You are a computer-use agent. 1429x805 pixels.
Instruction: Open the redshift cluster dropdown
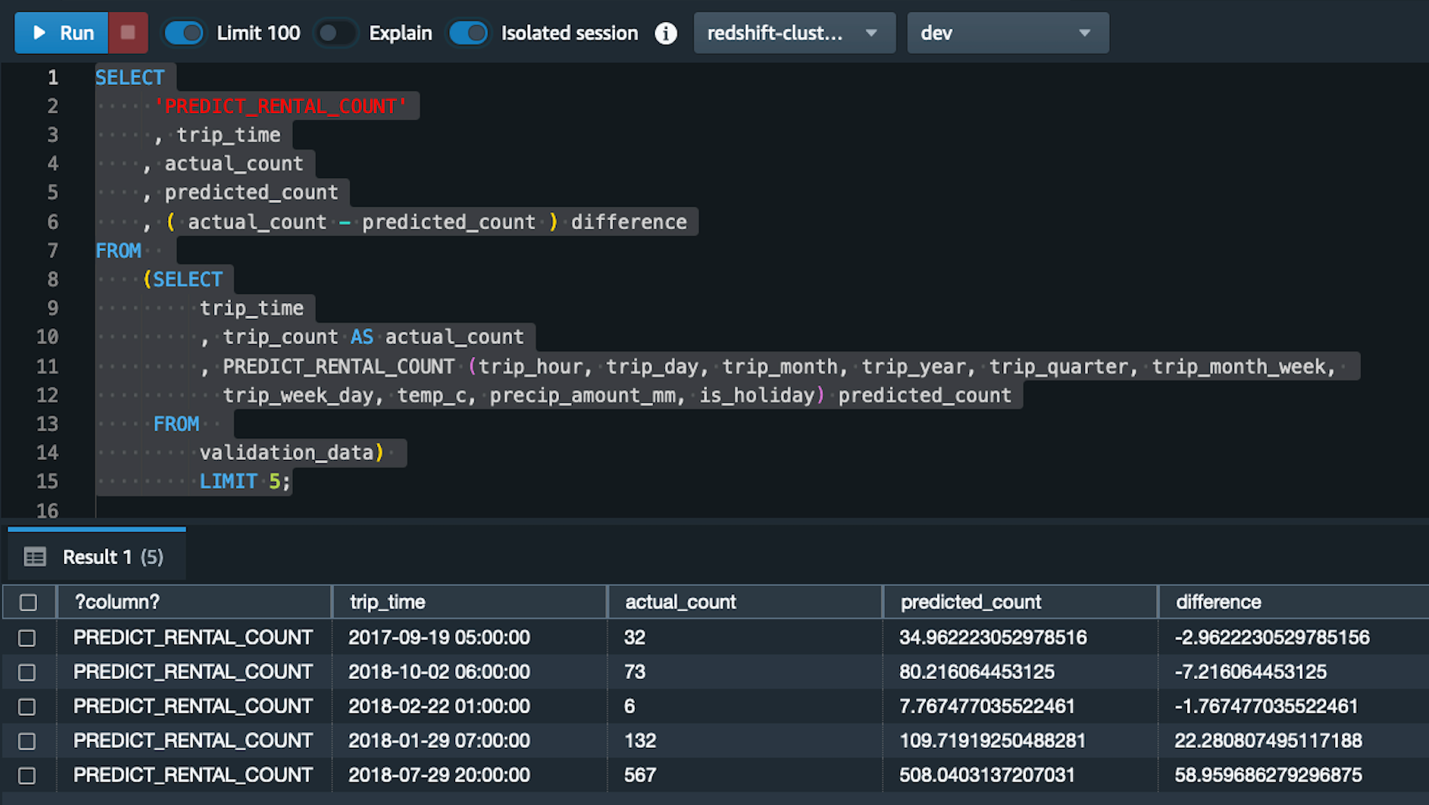pyautogui.click(x=794, y=33)
